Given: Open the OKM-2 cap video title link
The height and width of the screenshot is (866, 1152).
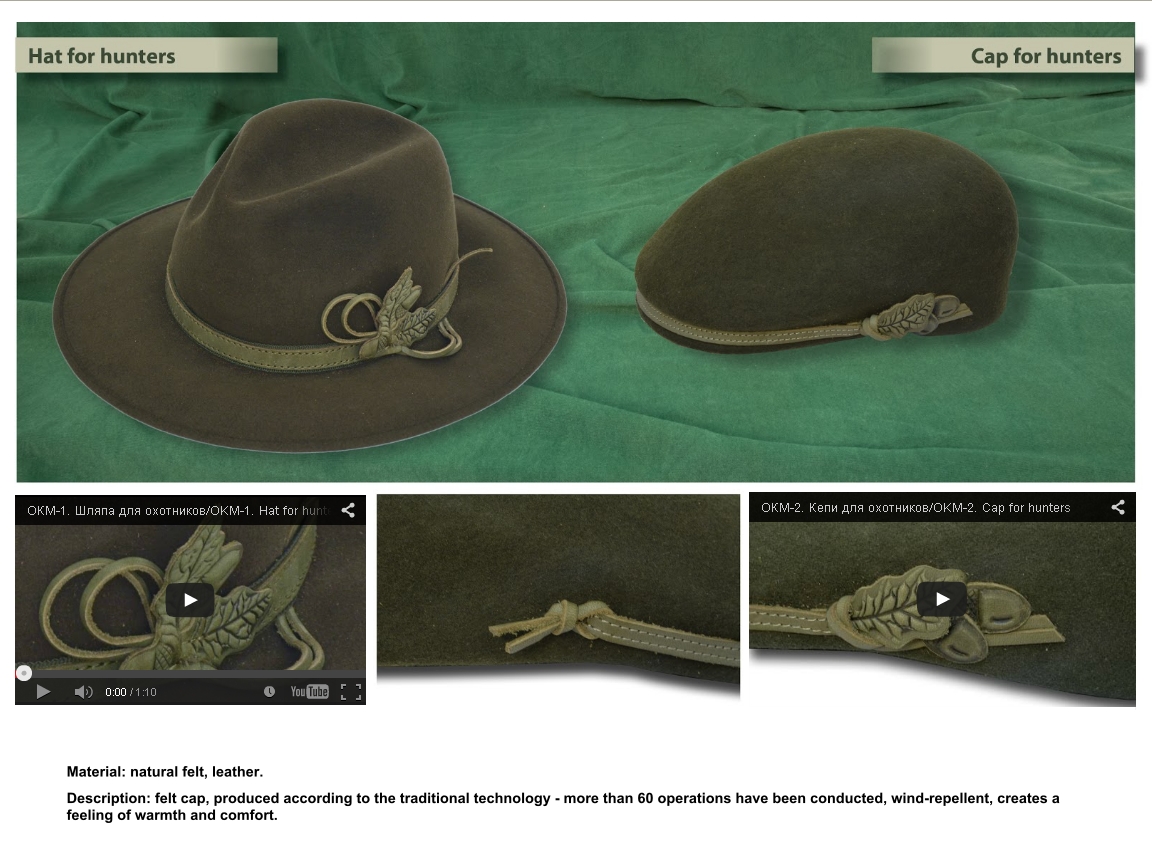Looking at the screenshot, I should (x=915, y=508).
